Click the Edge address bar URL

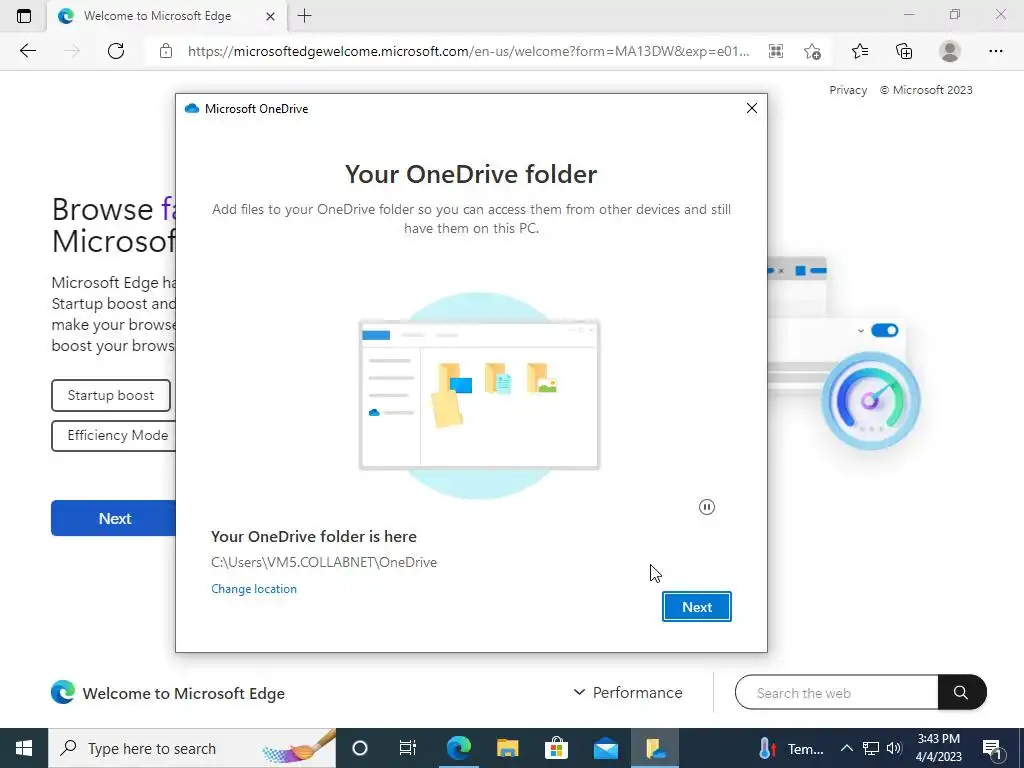coord(468,51)
